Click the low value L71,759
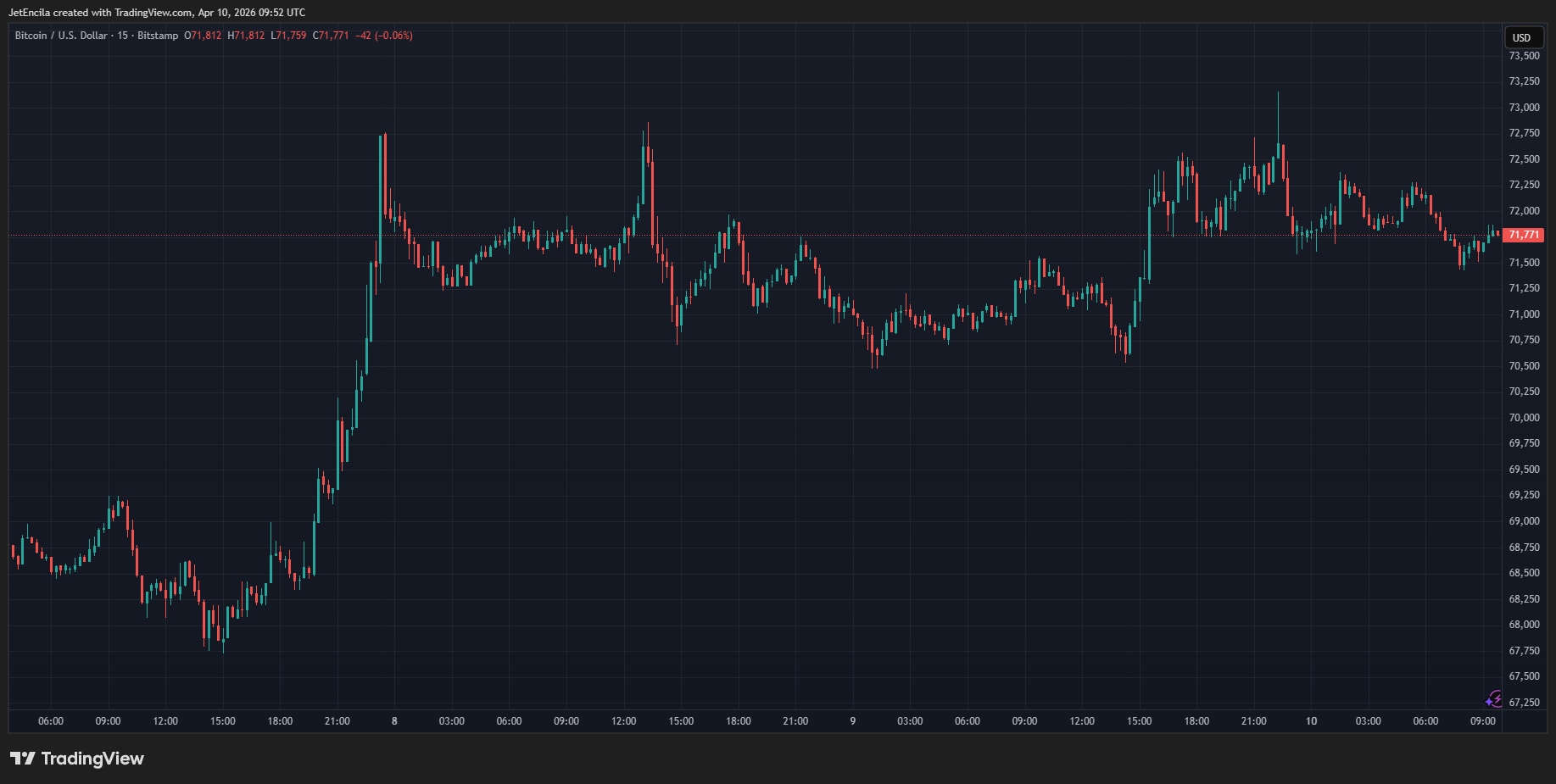This screenshot has height=784, width=1556. [288, 36]
